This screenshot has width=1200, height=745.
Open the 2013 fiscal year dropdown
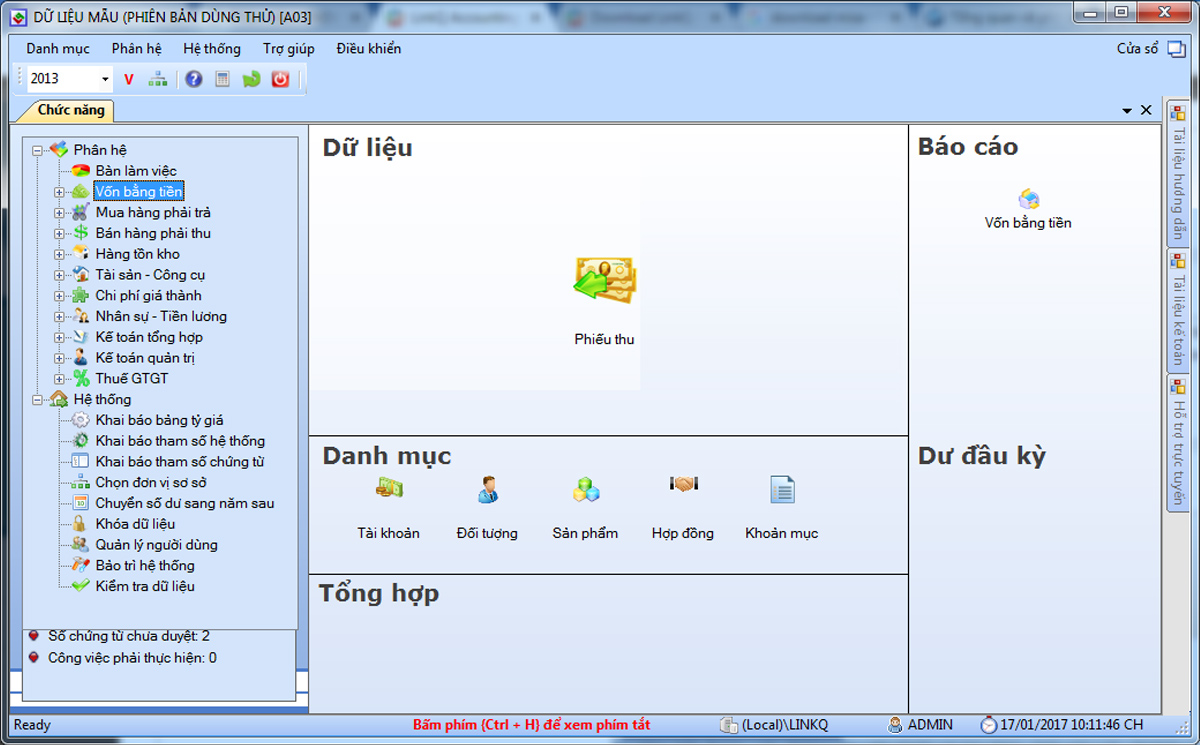[106, 77]
